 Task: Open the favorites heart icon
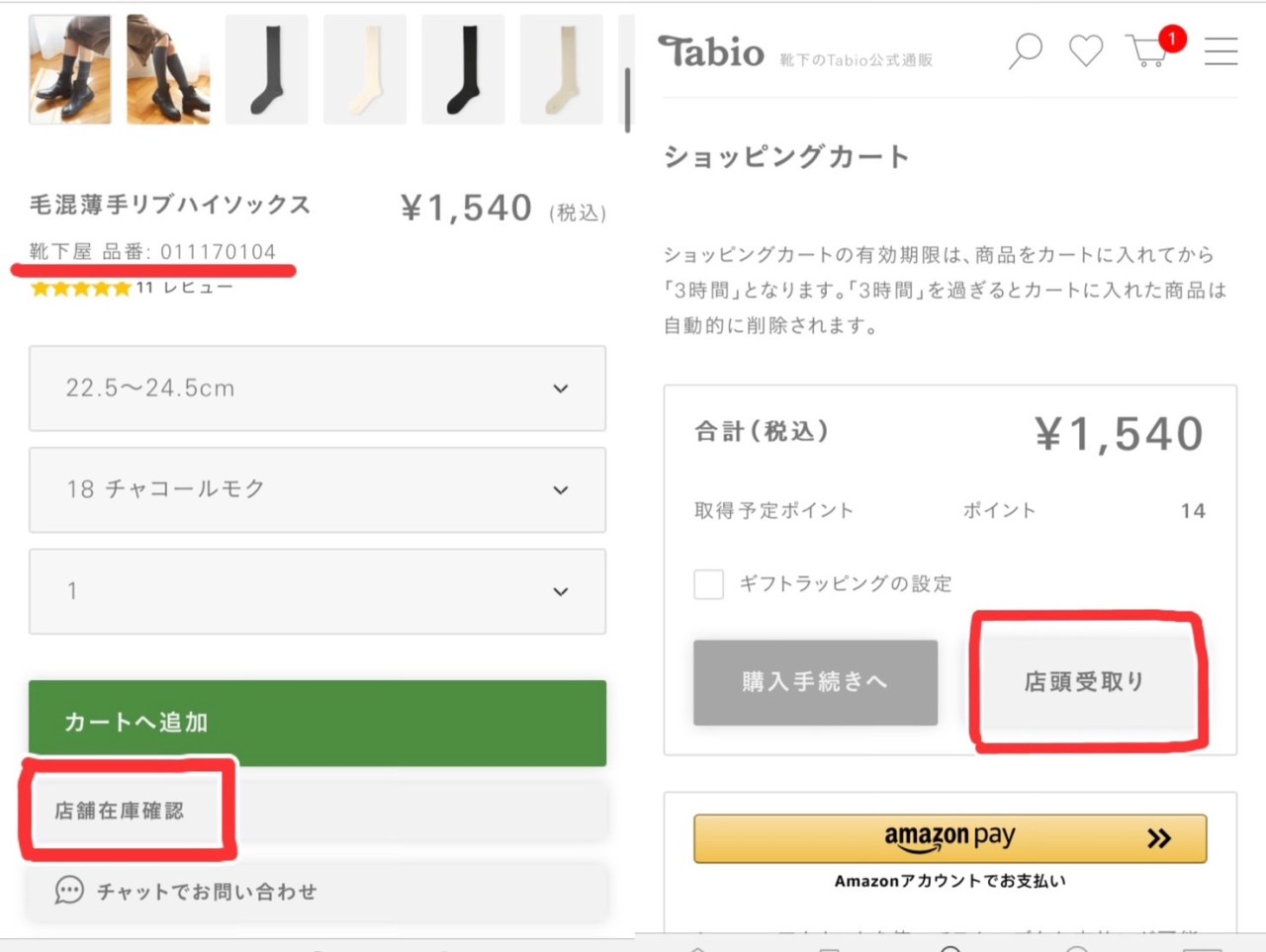point(1086,50)
